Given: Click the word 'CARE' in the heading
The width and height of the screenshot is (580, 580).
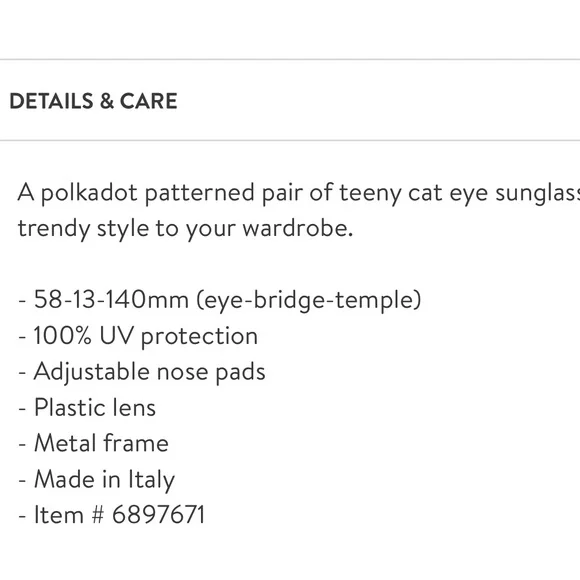Looking at the screenshot, I should coord(149,101).
